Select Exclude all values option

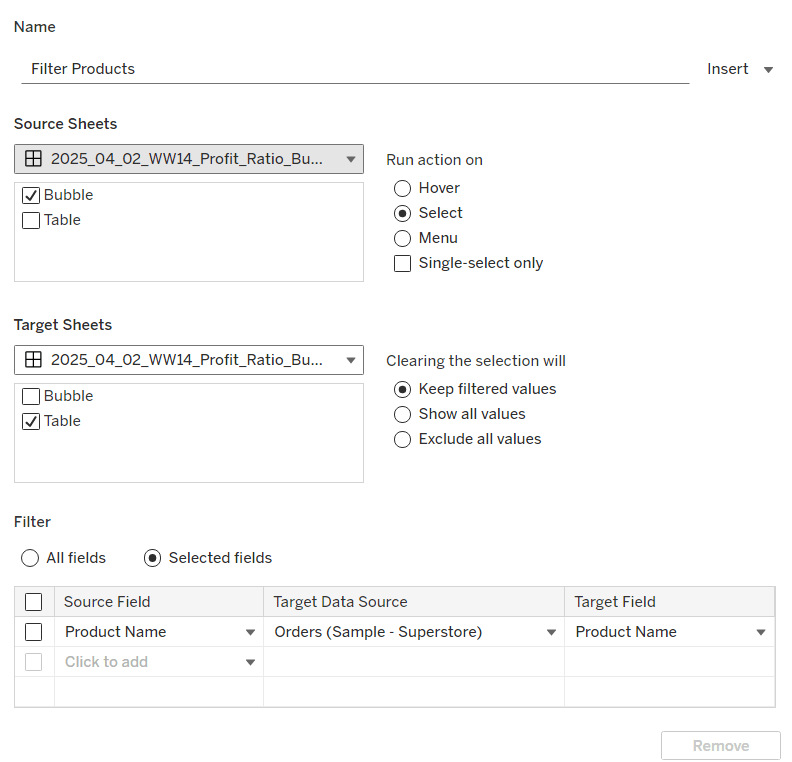coord(403,439)
